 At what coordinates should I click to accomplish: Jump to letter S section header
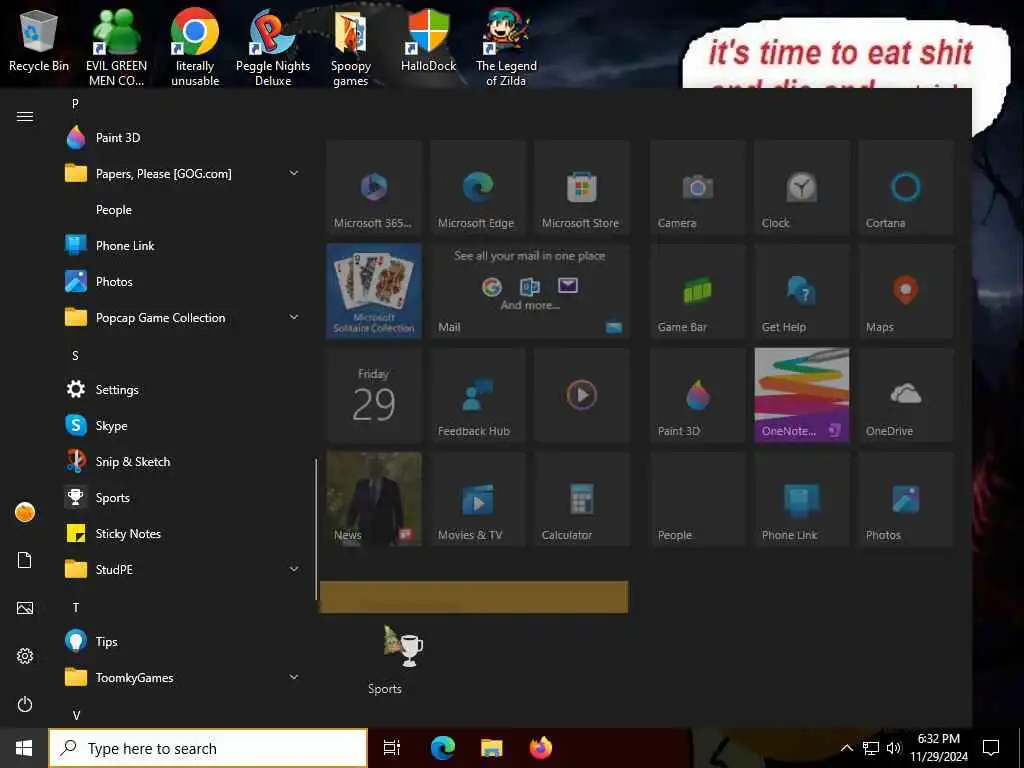click(x=75, y=356)
